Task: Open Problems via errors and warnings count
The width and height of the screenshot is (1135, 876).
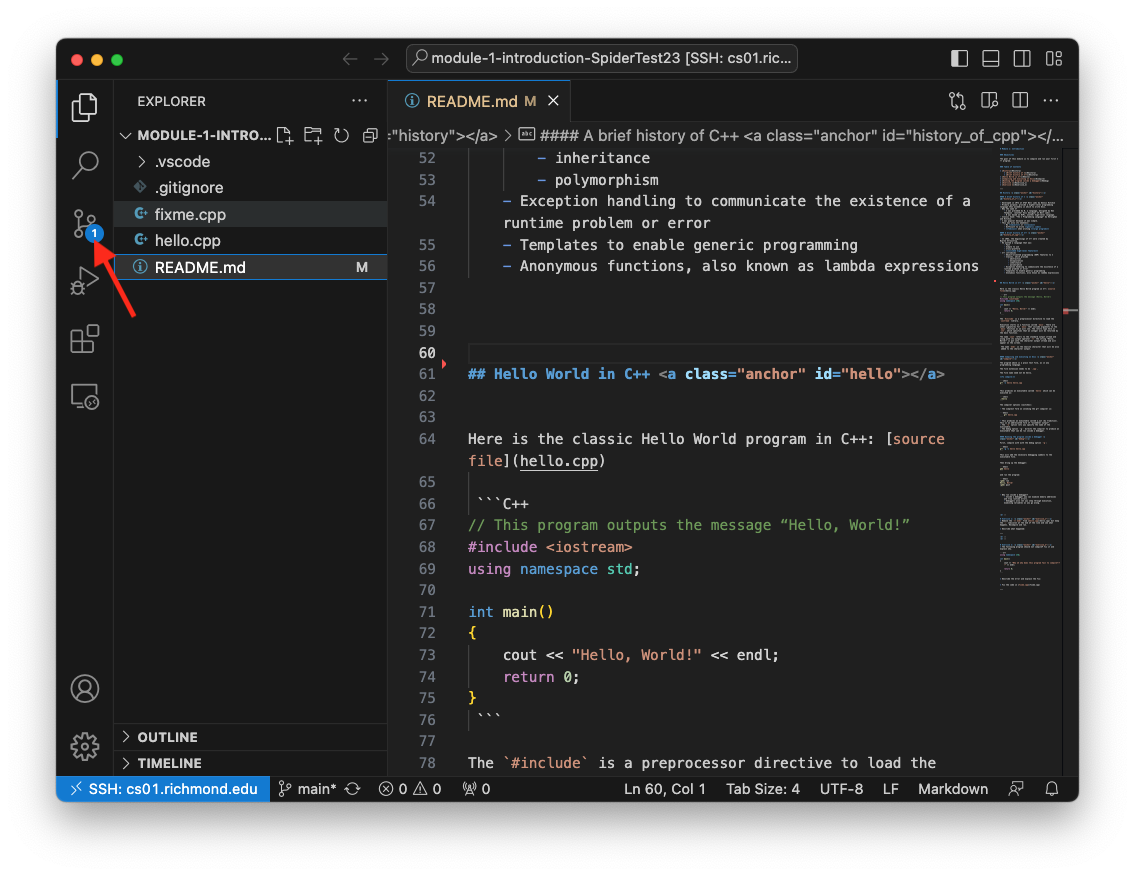Action: tap(410, 789)
